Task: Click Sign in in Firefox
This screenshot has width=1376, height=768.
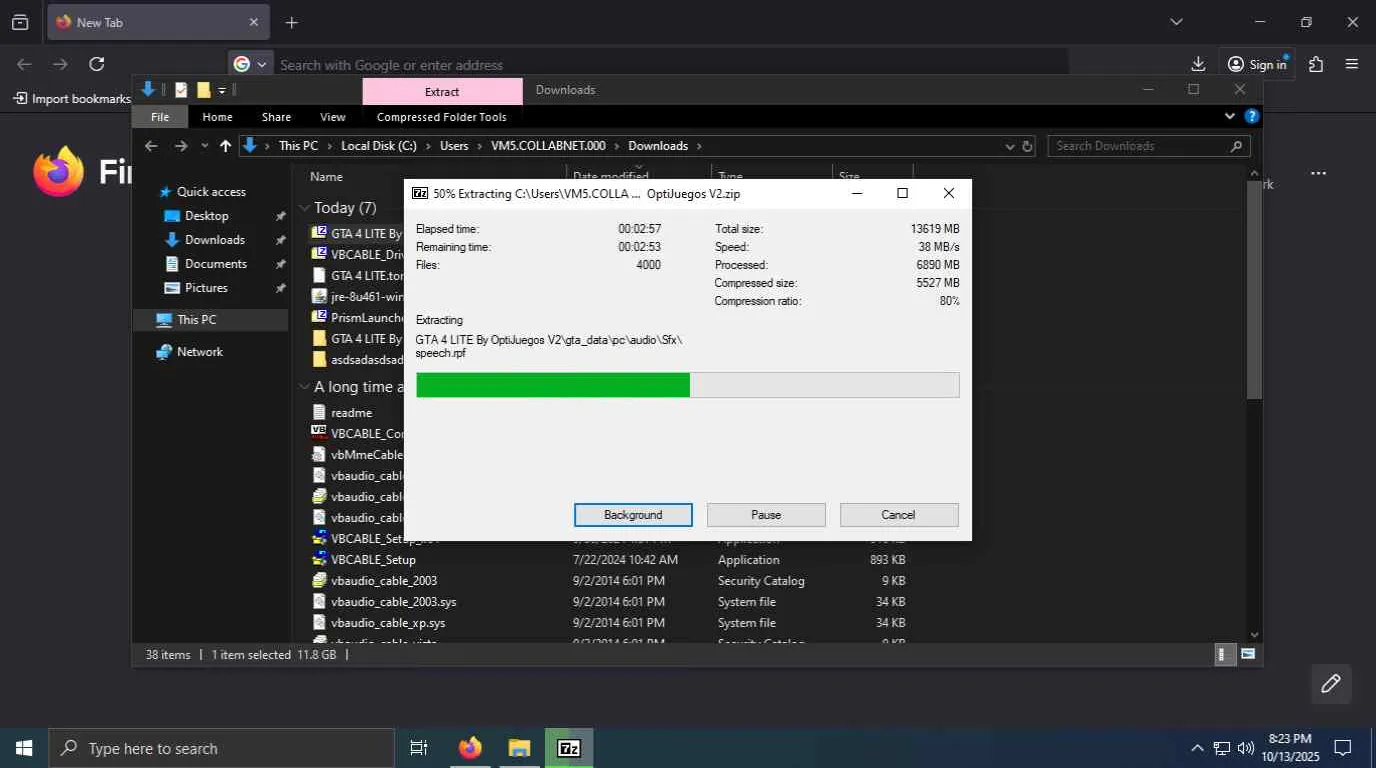Action: 1257,64
